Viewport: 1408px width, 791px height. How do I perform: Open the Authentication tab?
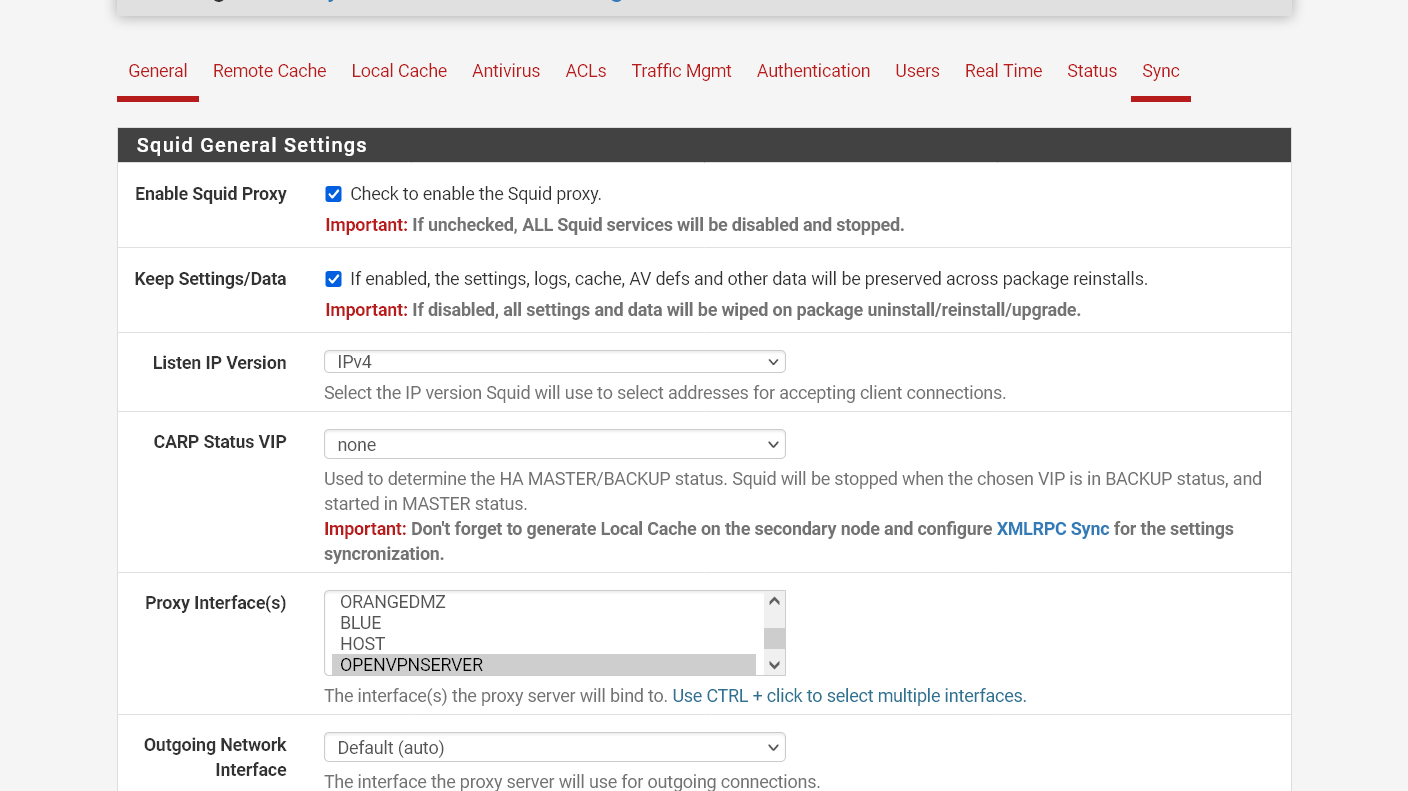tap(813, 71)
